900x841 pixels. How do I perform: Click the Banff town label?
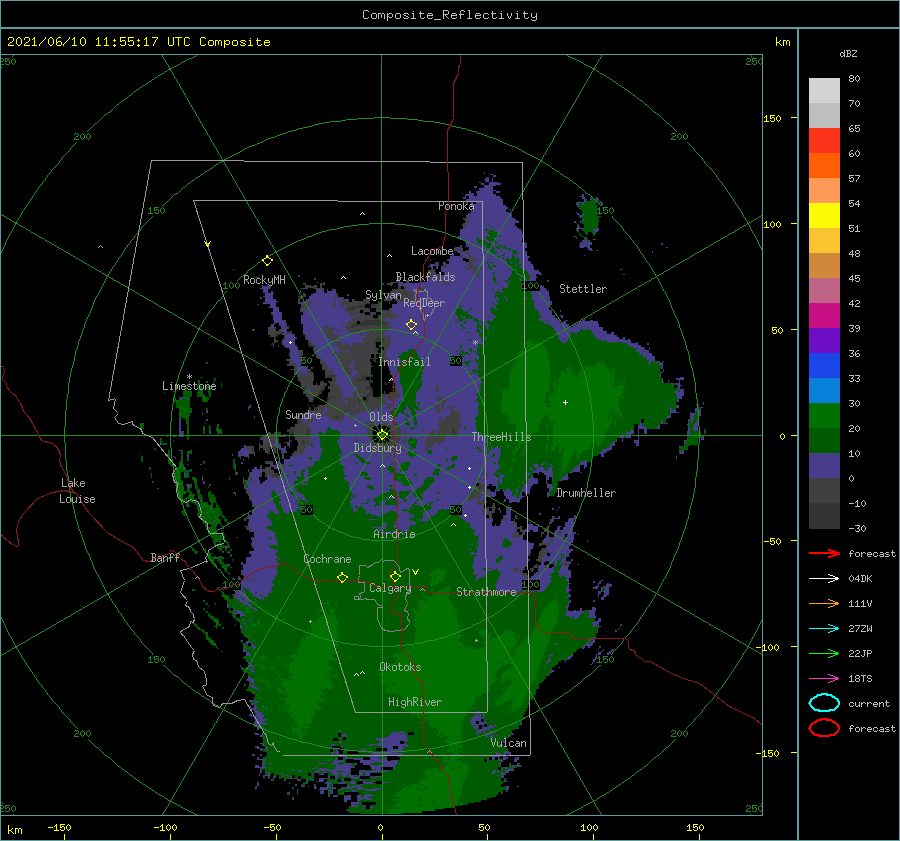[165, 558]
